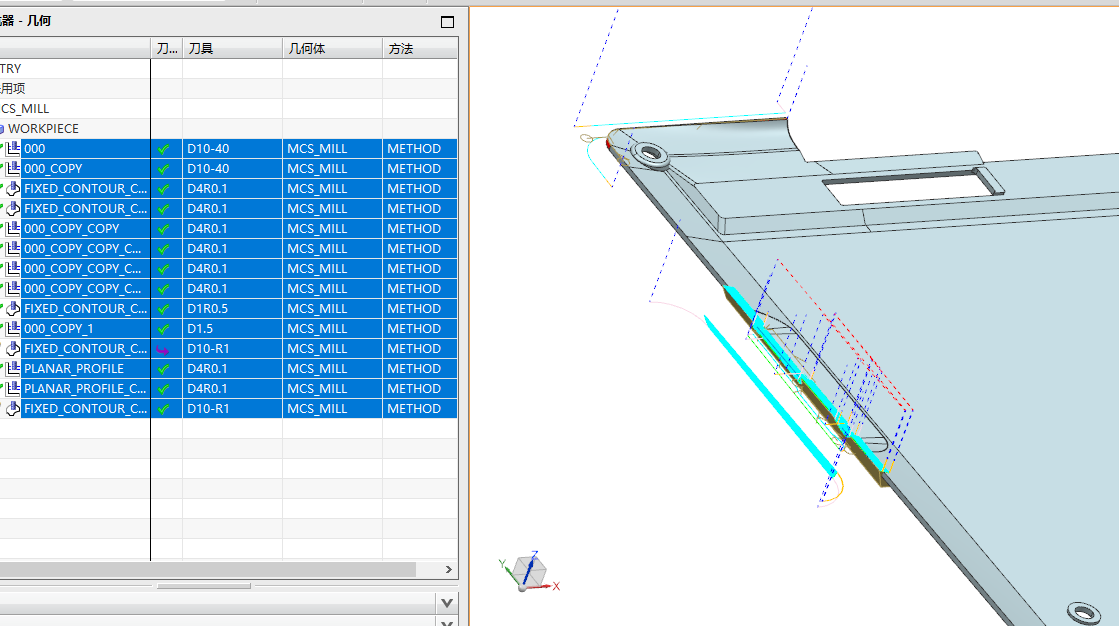This screenshot has height=626, width=1119.
Task: Select the 000_COPY_1 operation row
Action: (59, 328)
